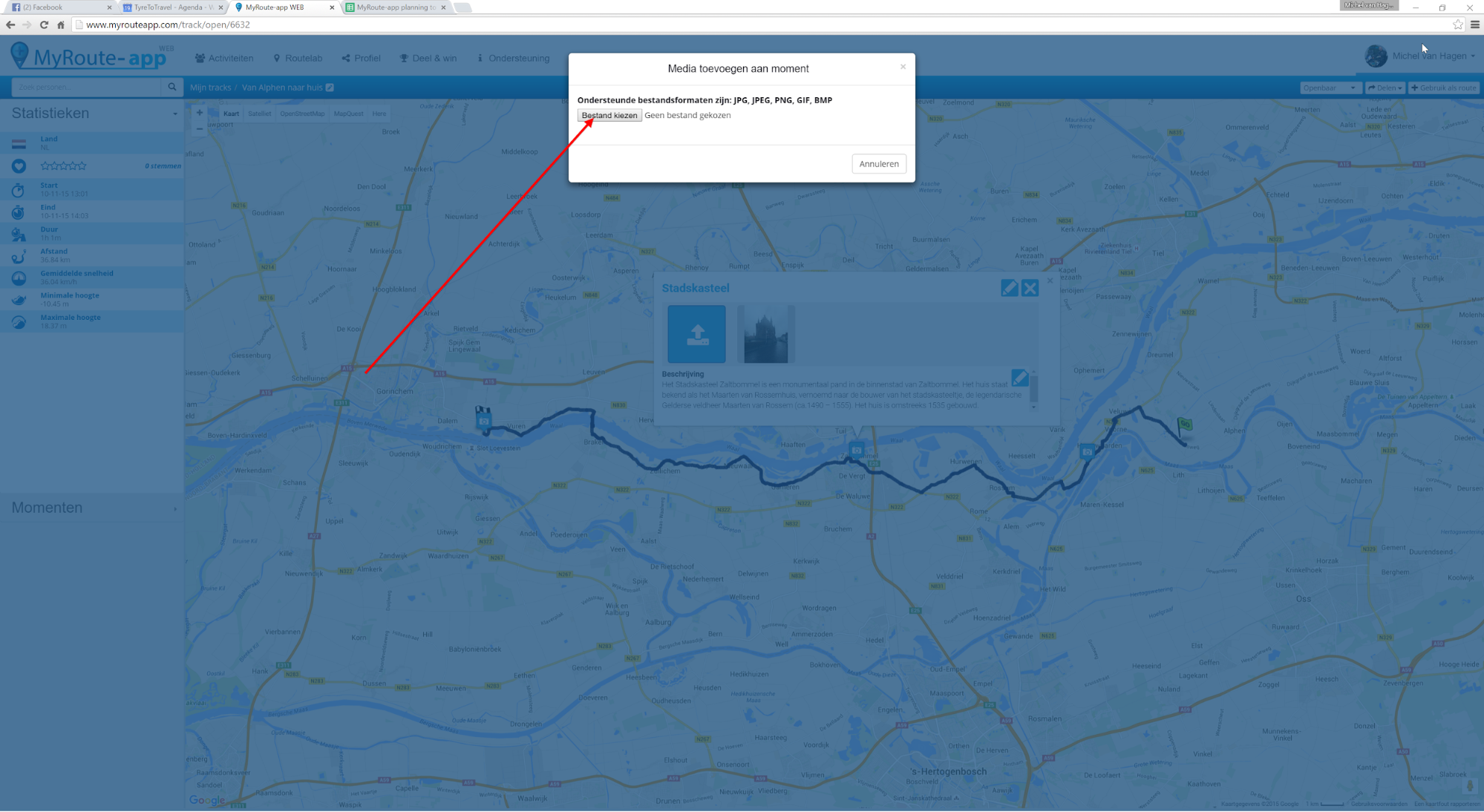Image resolution: width=1484 pixels, height=812 pixels.
Task: Zoom in the map with plus button
Action: pos(199,113)
